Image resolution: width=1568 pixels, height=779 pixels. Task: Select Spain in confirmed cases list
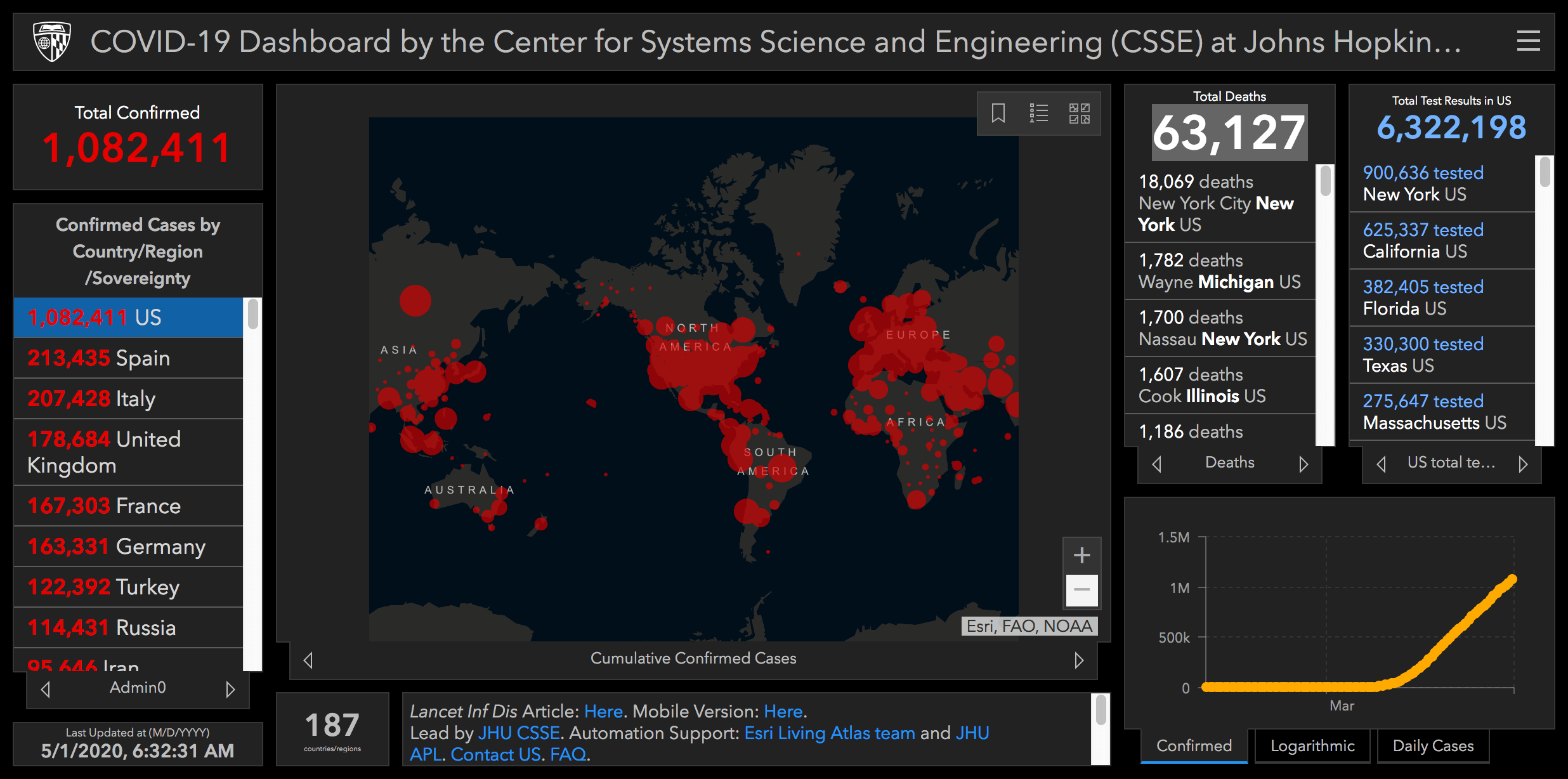point(128,358)
